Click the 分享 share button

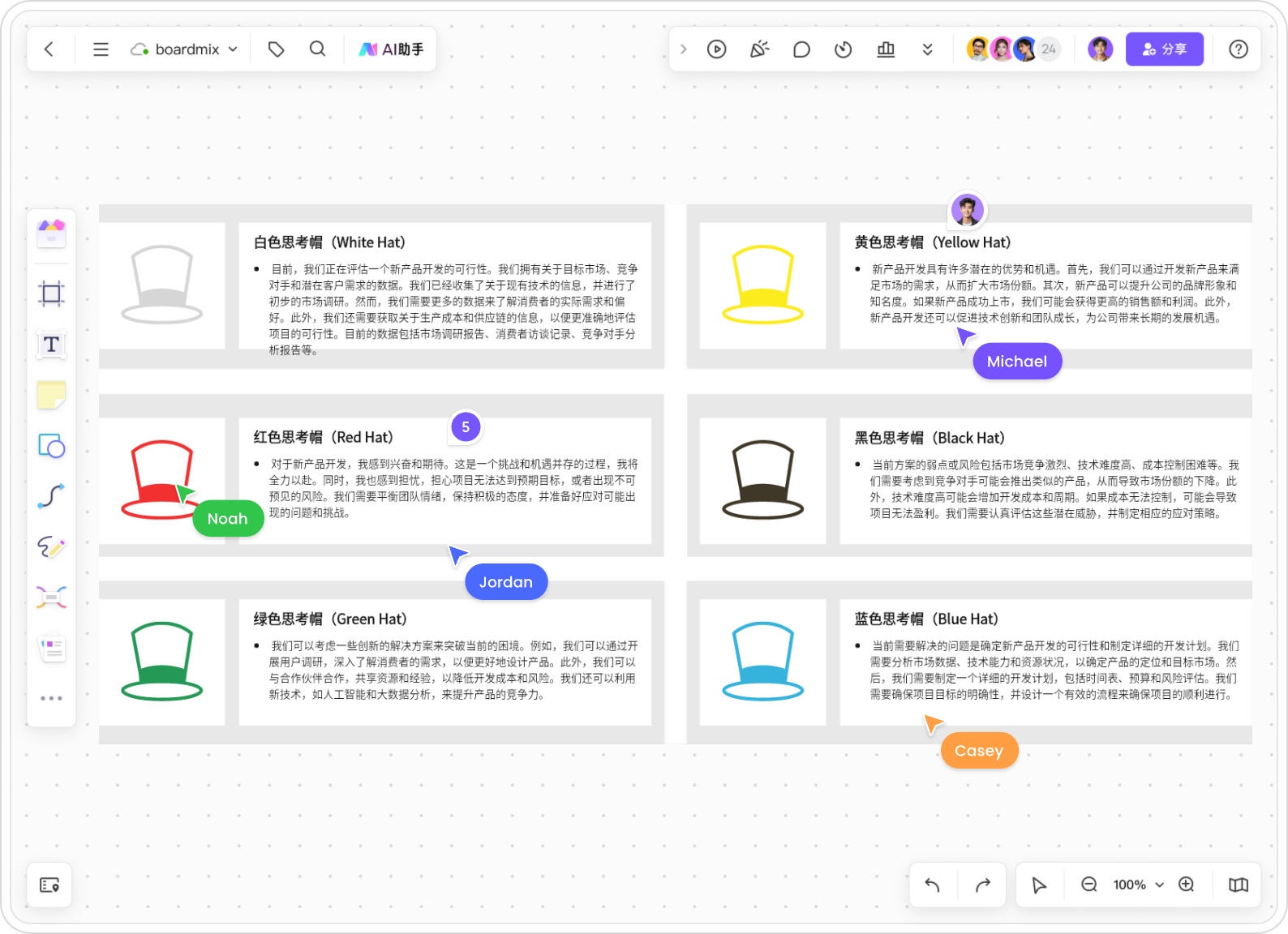1164,49
